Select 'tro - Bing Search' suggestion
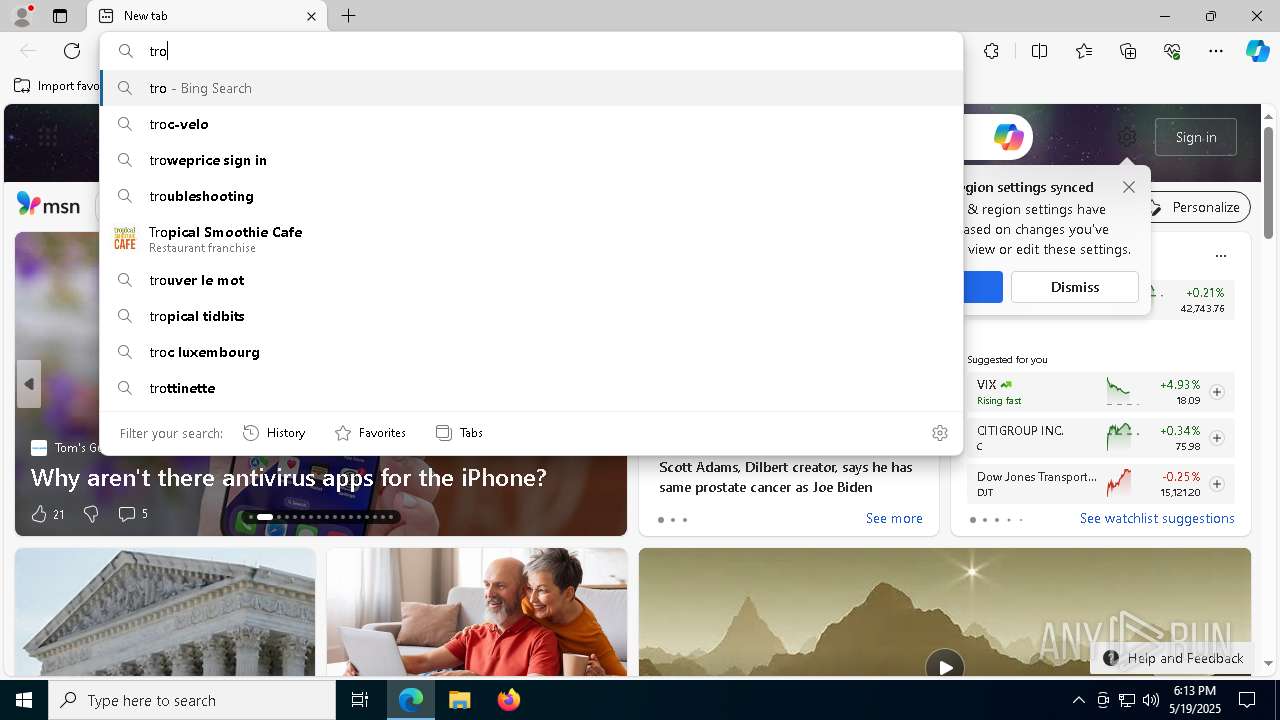This screenshot has width=1280, height=720. click(x=531, y=88)
